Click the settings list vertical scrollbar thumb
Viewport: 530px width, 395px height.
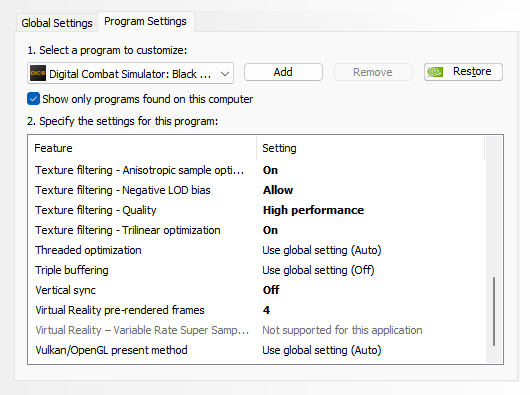pyautogui.click(x=494, y=311)
